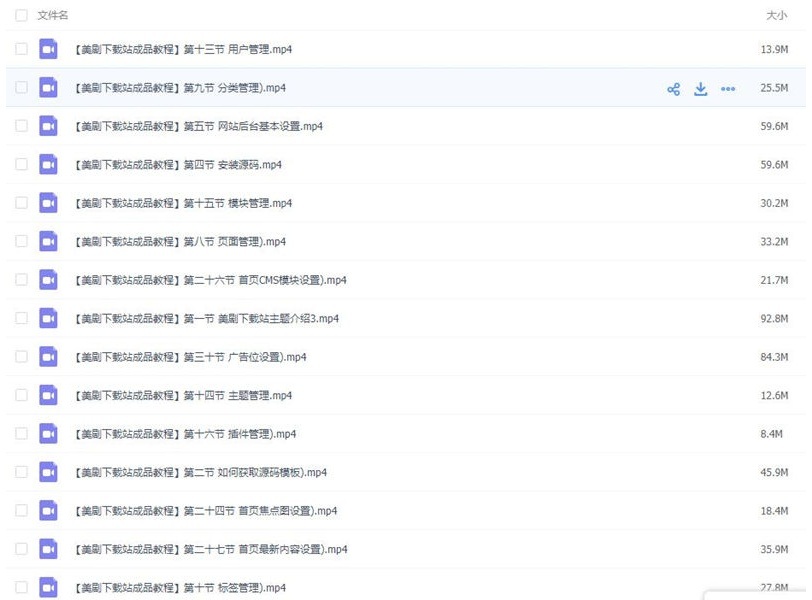This screenshot has height=600, width=812.
Task: Click video icon for 第四节 安装源码.mp4
Action: pyautogui.click(x=48, y=165)
